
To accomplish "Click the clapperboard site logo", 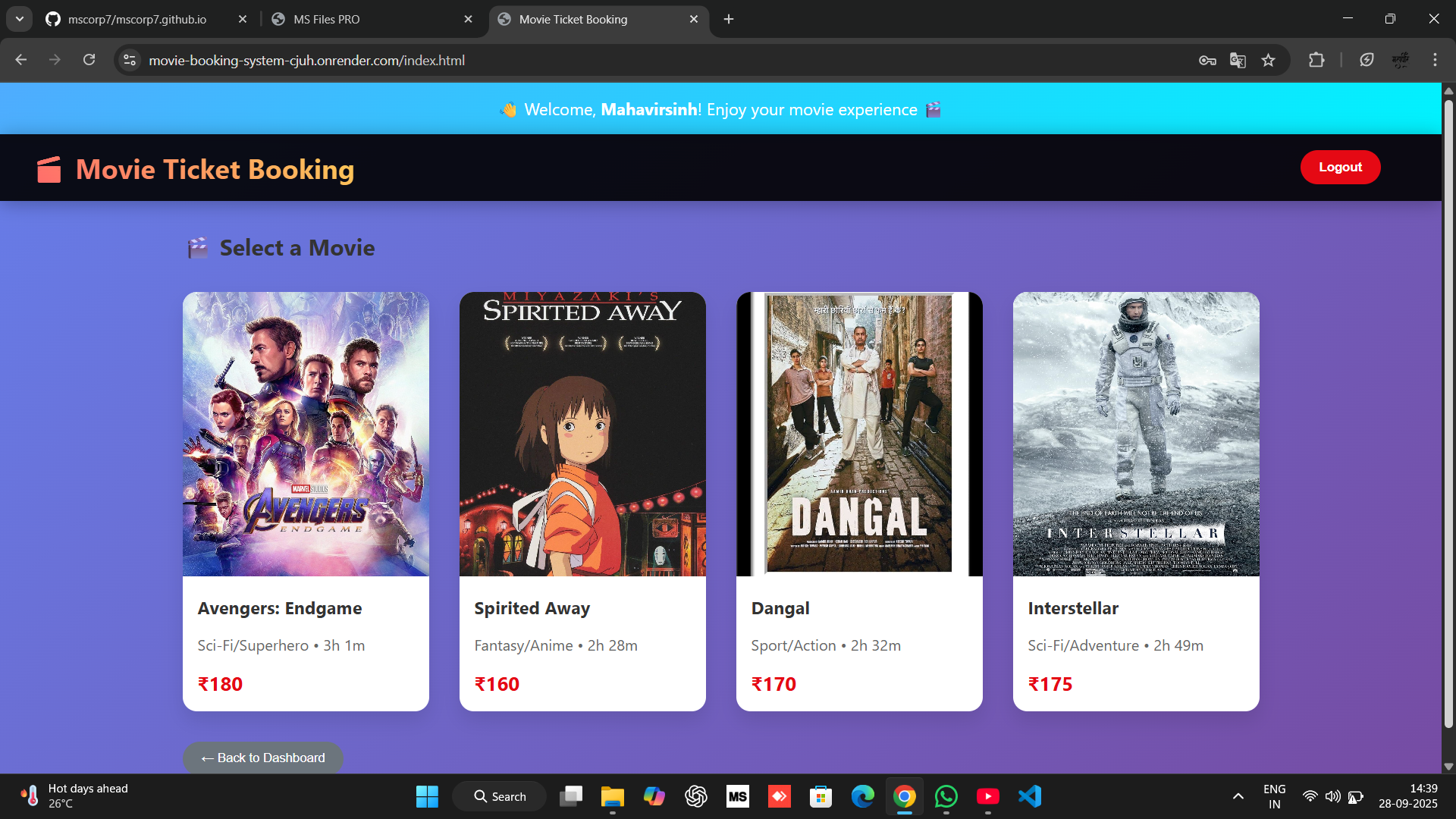I will pos(48,168).
